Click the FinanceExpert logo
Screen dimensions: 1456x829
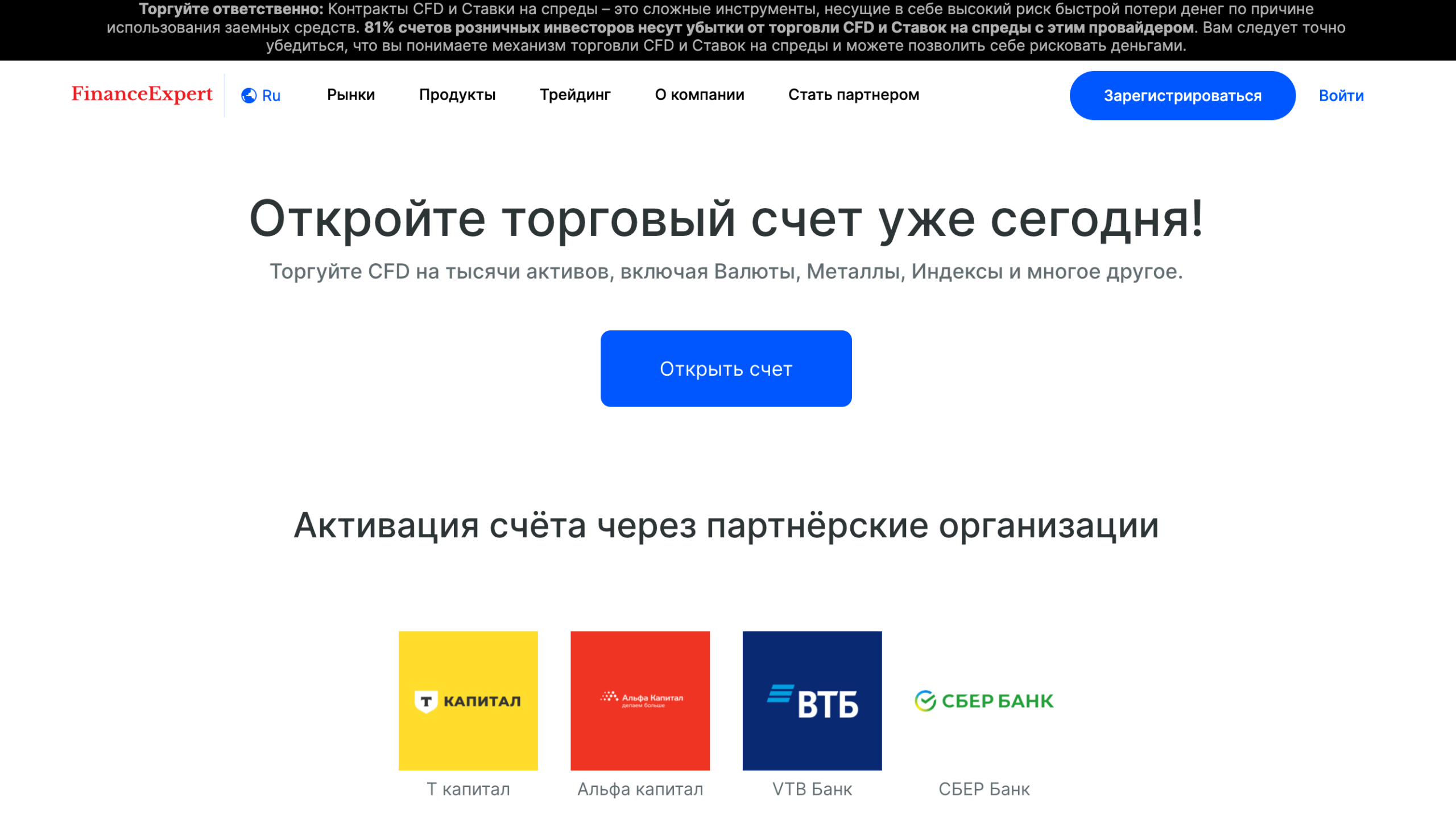pos(142,94)
